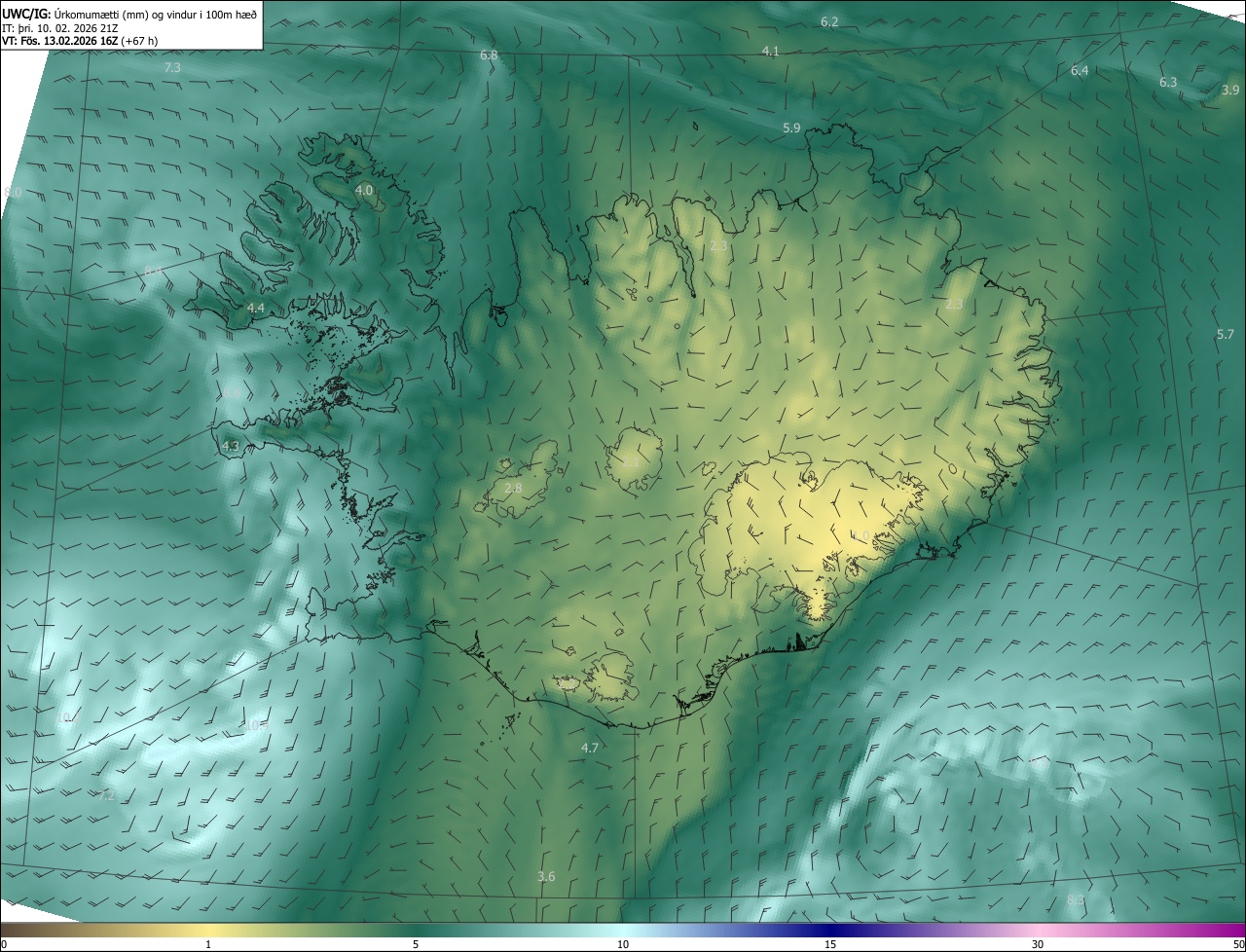Click the 8.3 map value label
1246x952 pixels.
click(x=1076, y=900)
